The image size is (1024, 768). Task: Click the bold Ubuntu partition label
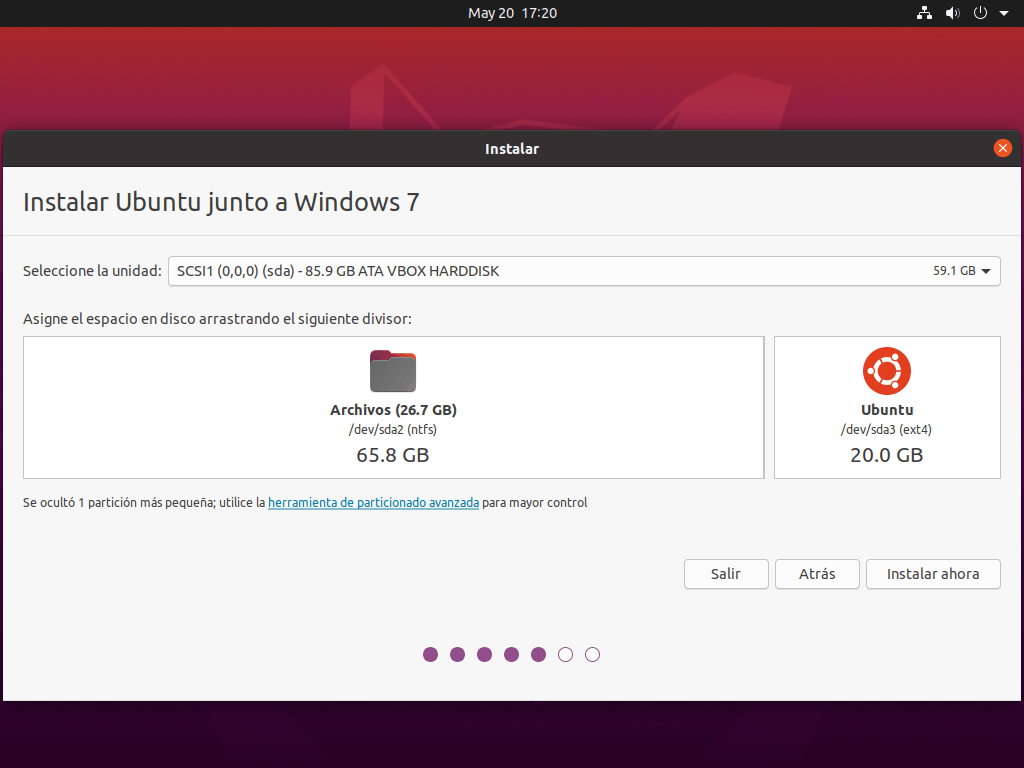pyautogui.click(x=887, y=410)
